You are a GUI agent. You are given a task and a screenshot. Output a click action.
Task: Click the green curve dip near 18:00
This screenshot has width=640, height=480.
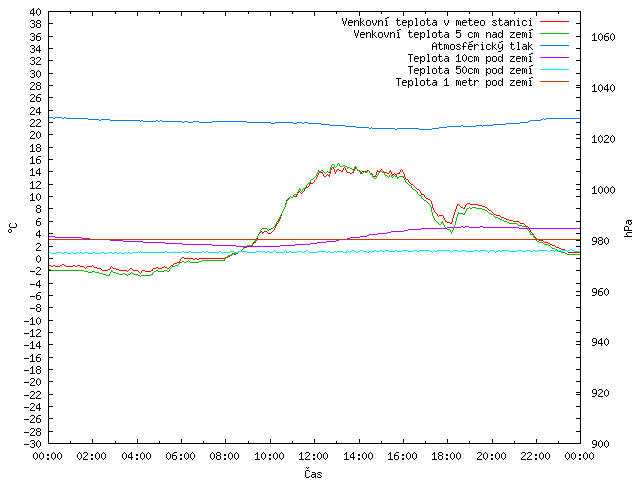point(451,232)
